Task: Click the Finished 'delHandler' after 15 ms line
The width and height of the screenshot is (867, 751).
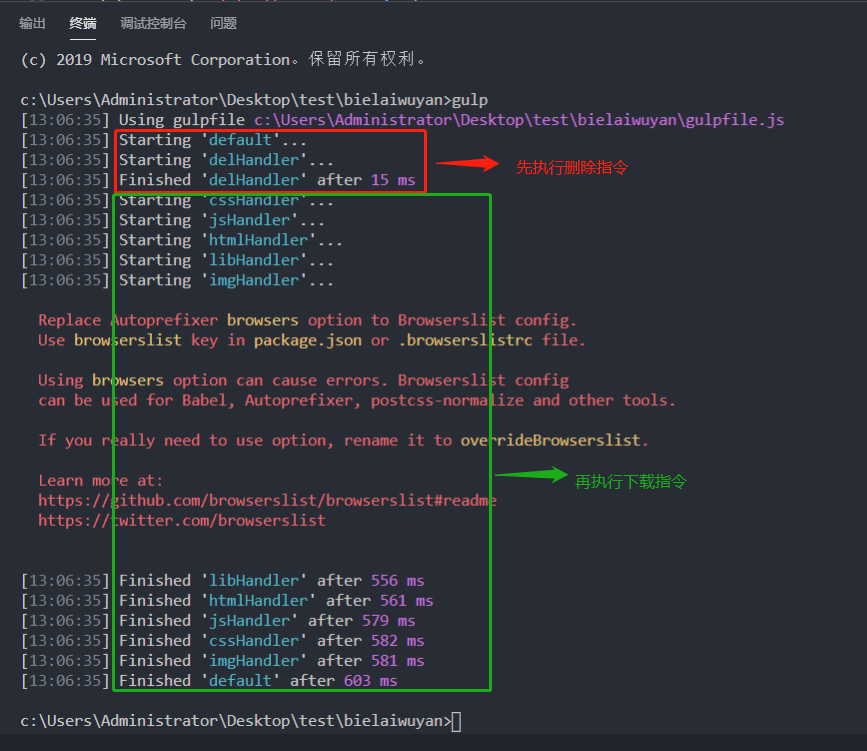Action: pos(218,180)
